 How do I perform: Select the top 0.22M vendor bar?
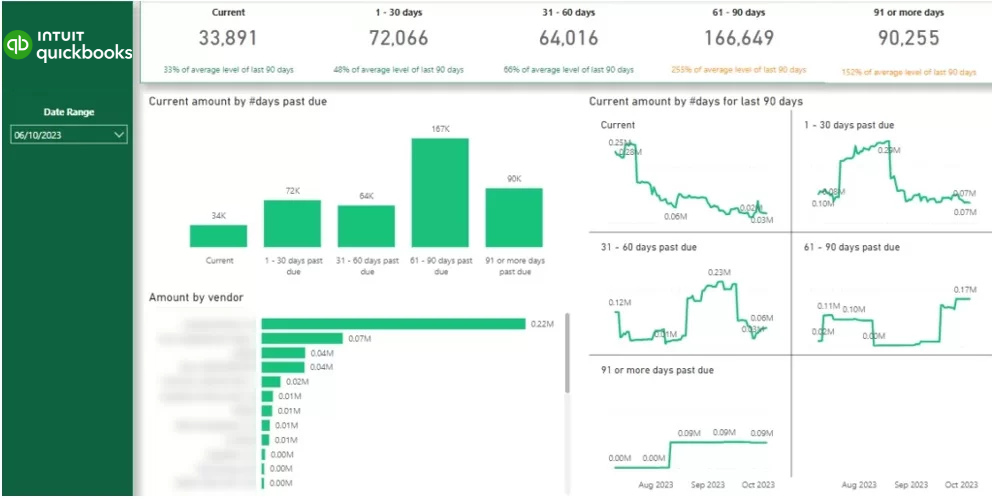393,323
